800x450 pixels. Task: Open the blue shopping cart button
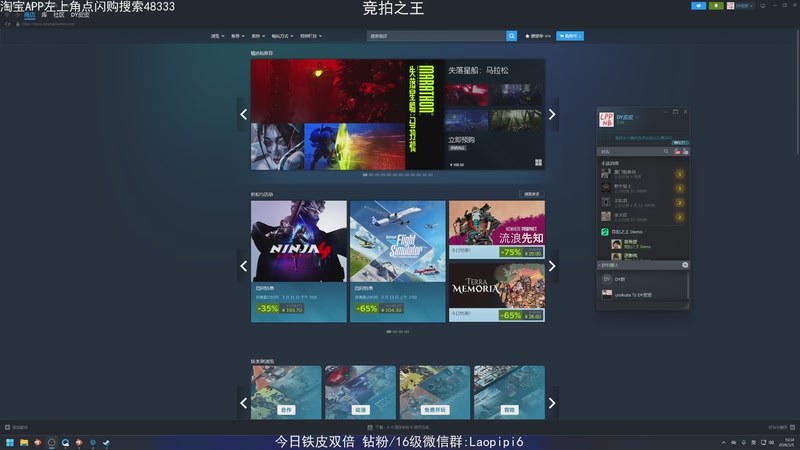tap(570, 36)
